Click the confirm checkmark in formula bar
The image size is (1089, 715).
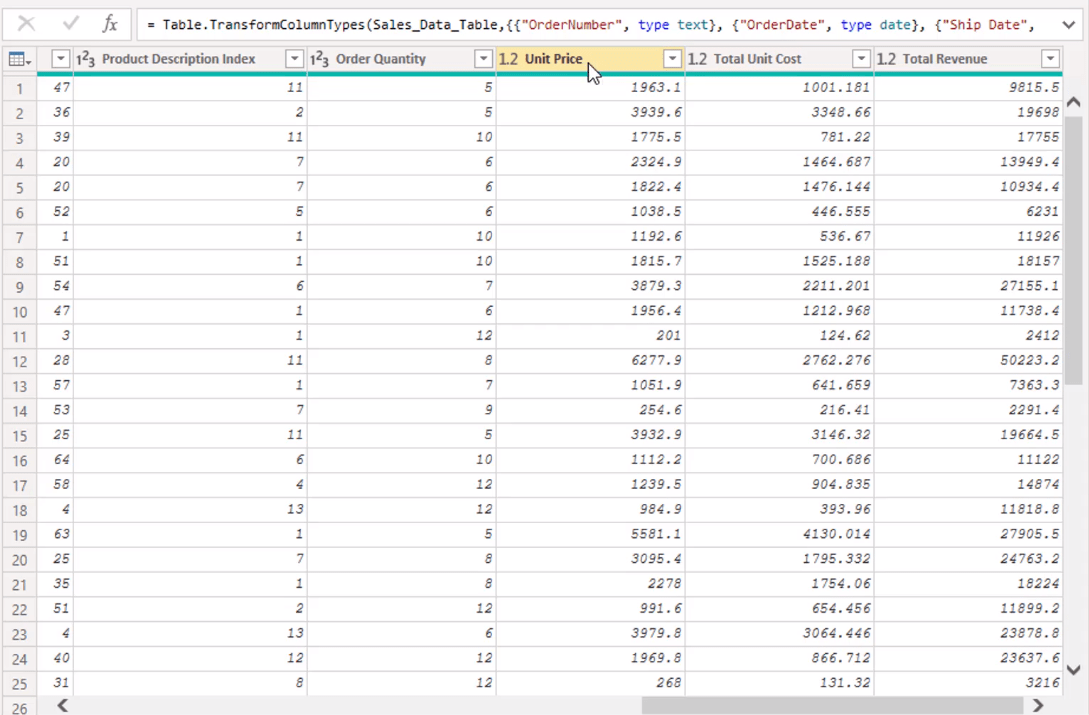point(70,24)
